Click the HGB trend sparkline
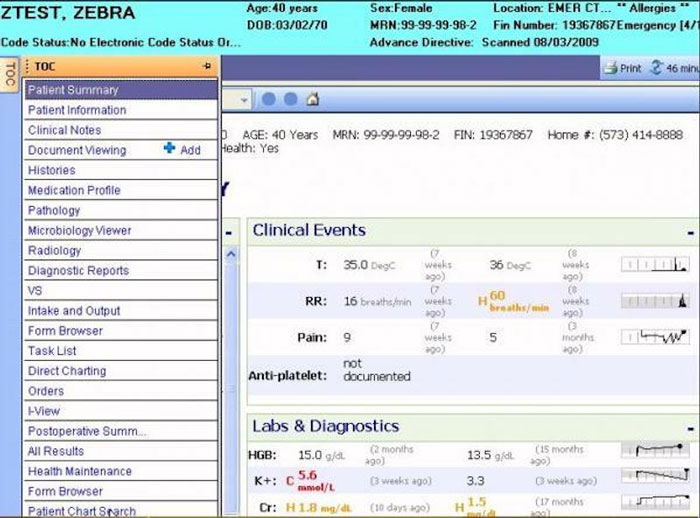 pyautogui.click(x=654, y=450)
